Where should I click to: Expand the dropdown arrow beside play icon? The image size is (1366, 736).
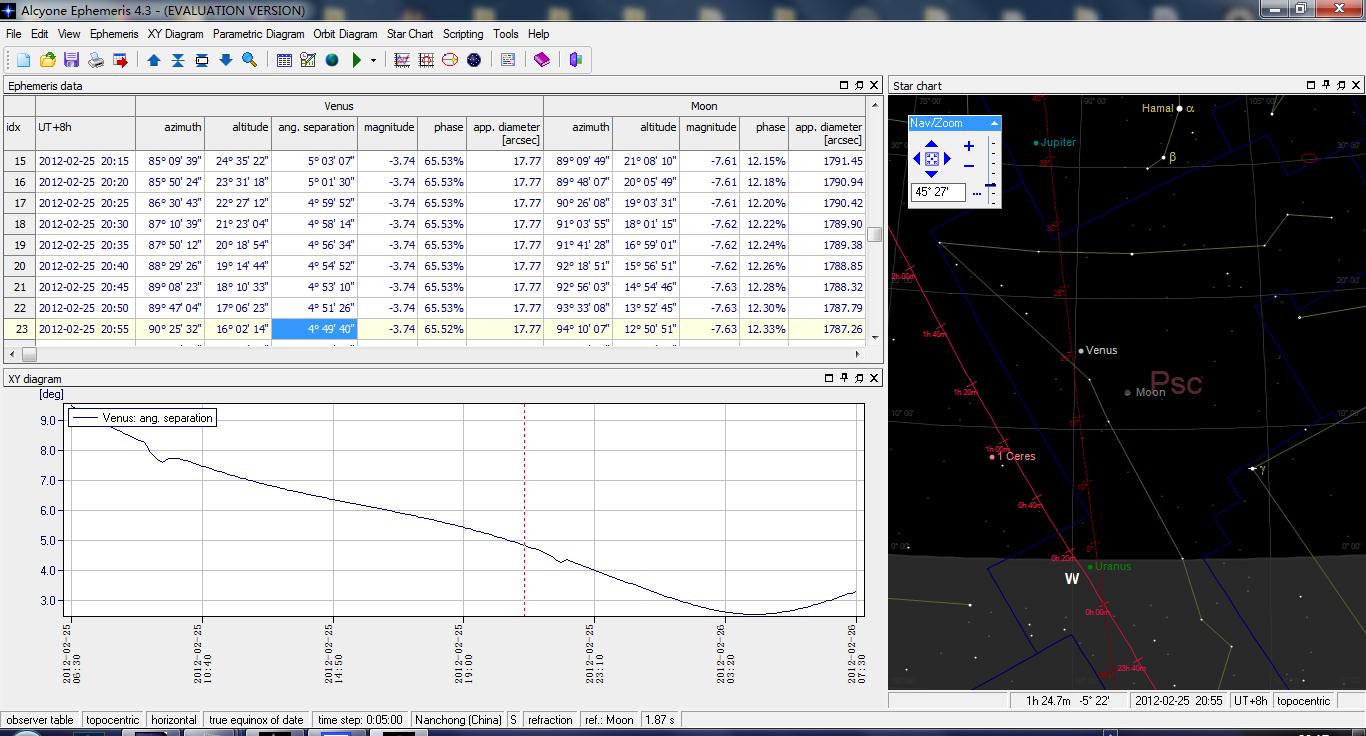pos(373,60)
